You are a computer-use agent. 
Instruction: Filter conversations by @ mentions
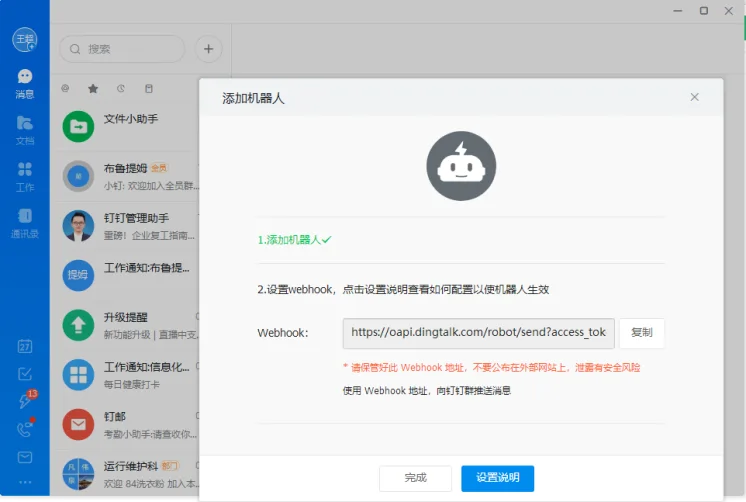tap(65, 88)
